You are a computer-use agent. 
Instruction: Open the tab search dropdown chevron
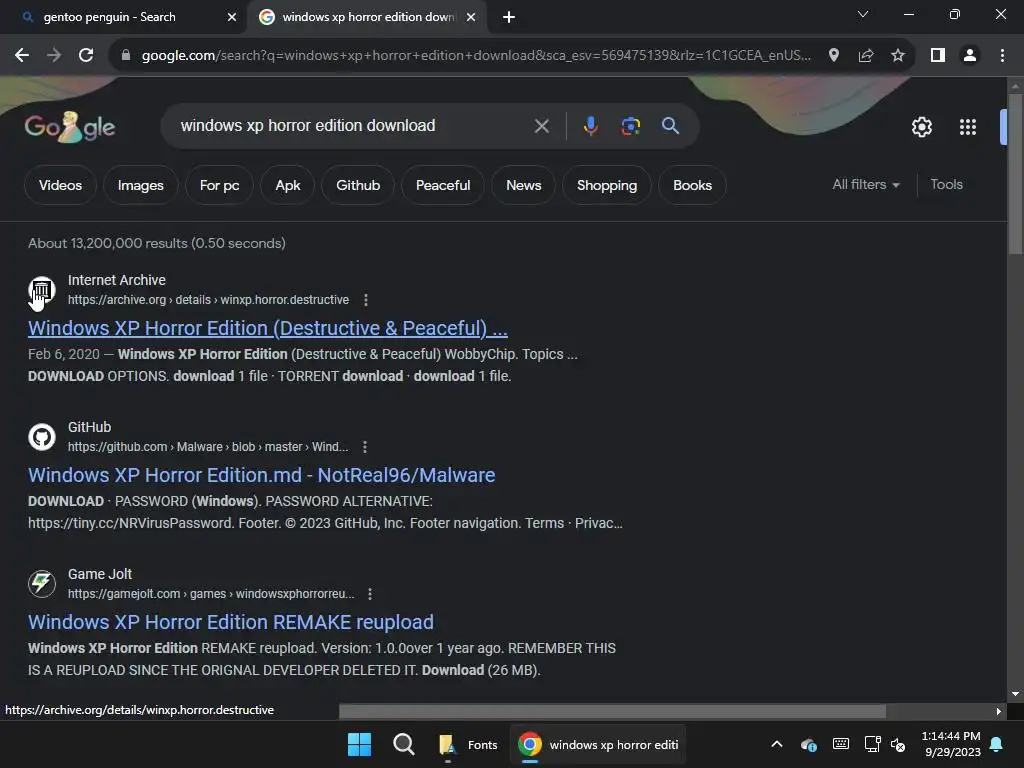tap(863, 14)
